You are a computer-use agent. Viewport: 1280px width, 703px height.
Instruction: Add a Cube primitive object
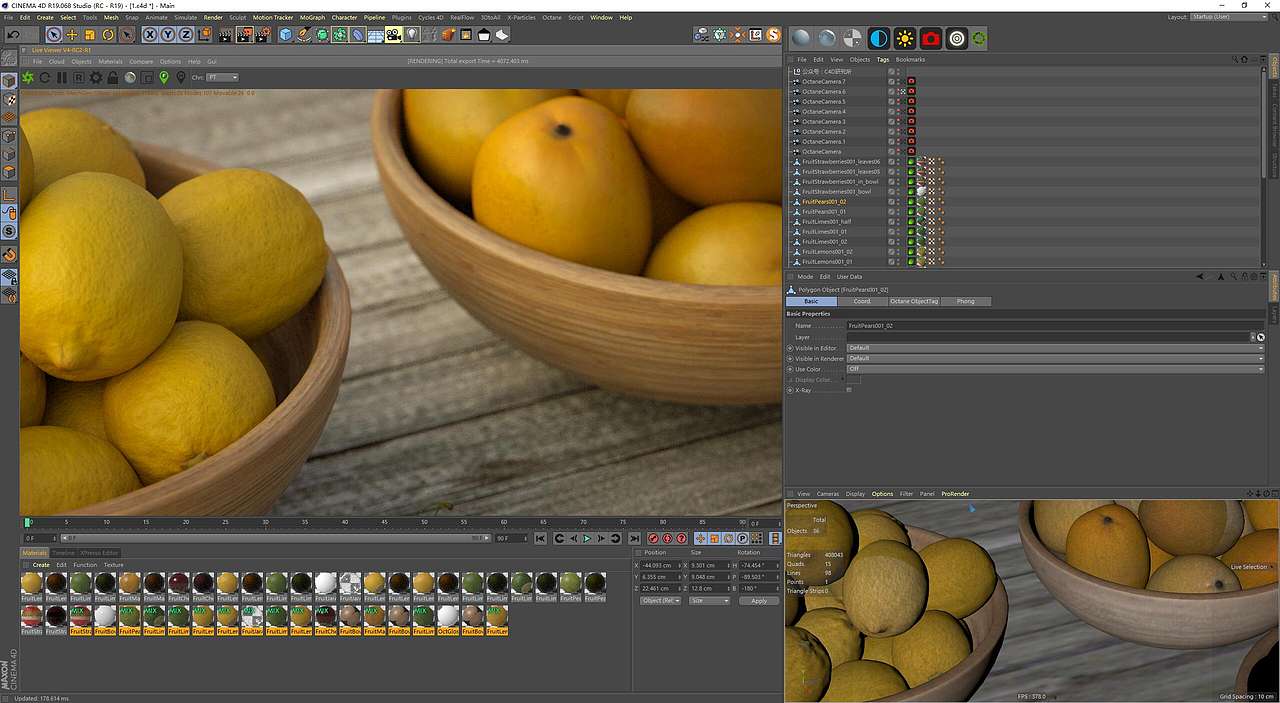286,34
